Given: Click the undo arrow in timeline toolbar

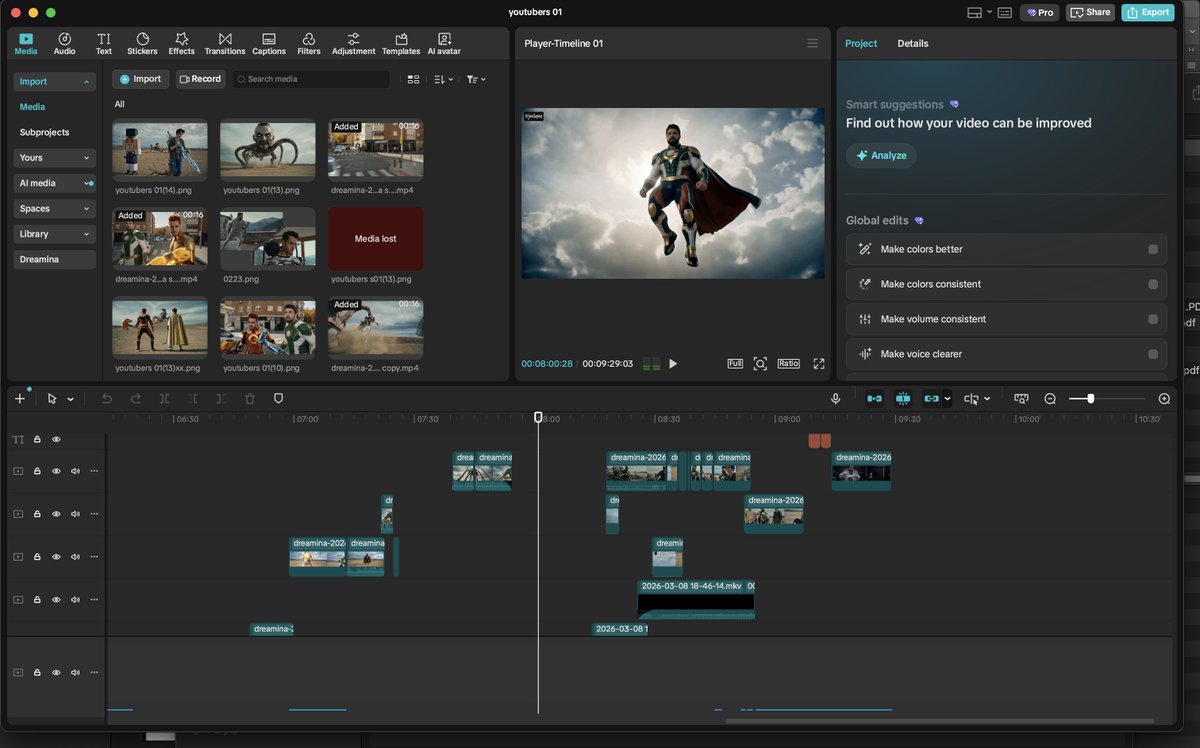Looking at the screenshot, I should (107, 398).
